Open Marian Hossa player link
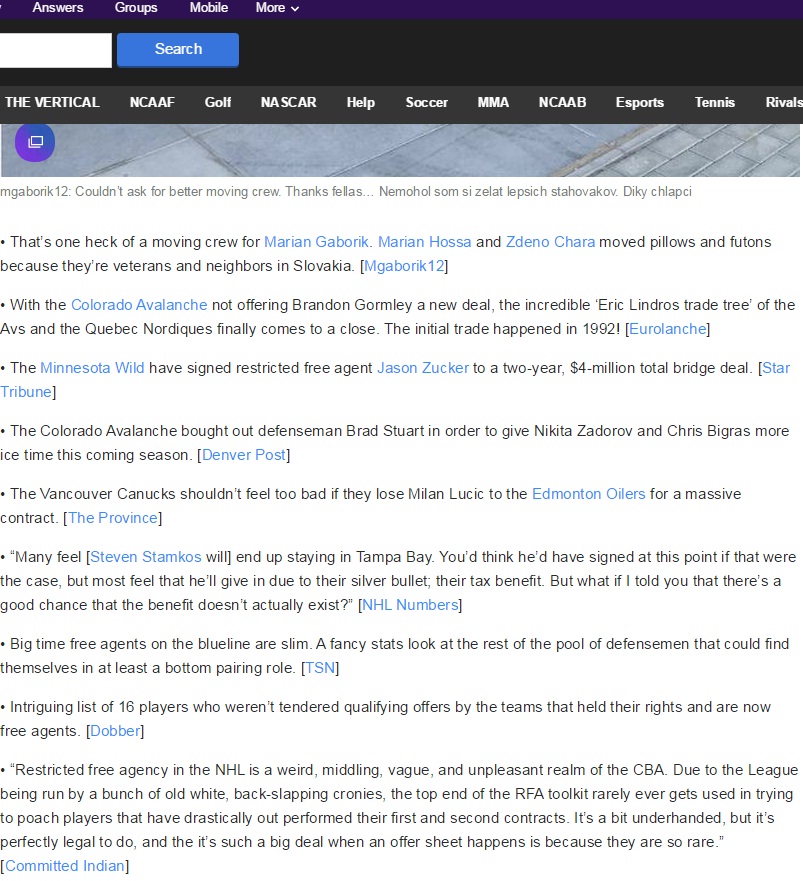This screenshot has width=803, height=881. coord(424,242)
